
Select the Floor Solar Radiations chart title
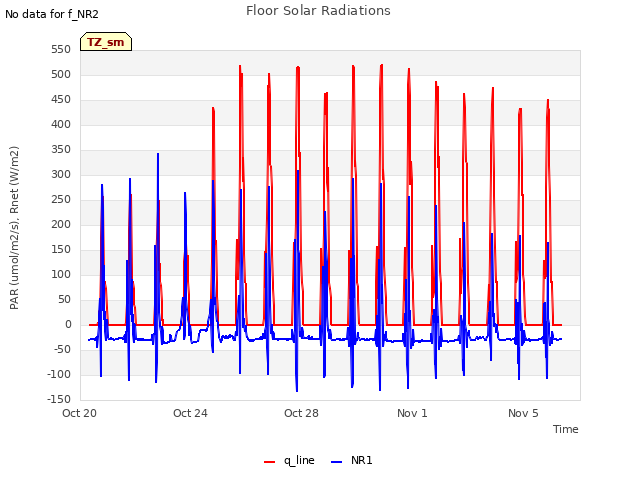(x=318, y=11)
